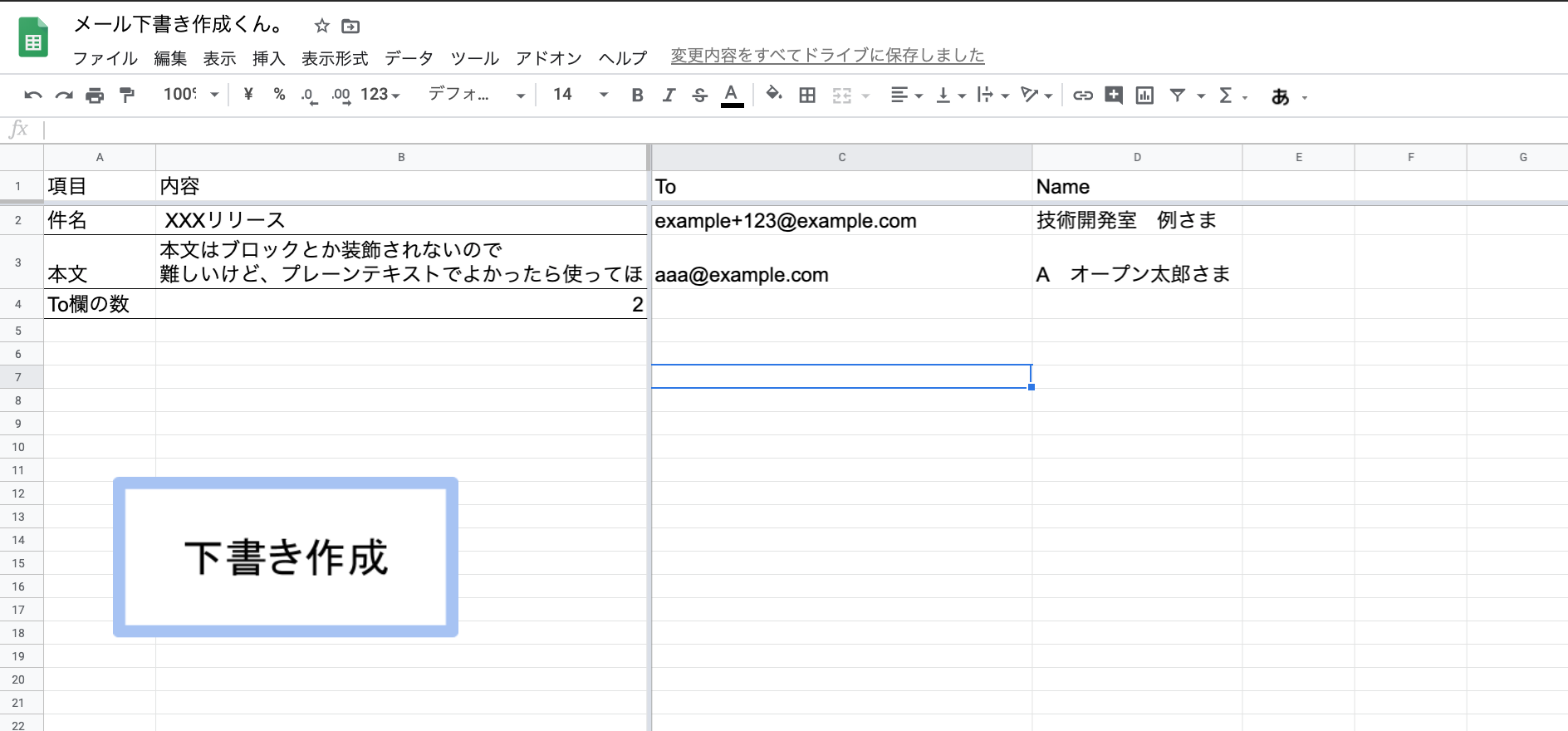This screenshot has height=731, width=1568.
Task: Undo the last action
Action: click(33, 96)
